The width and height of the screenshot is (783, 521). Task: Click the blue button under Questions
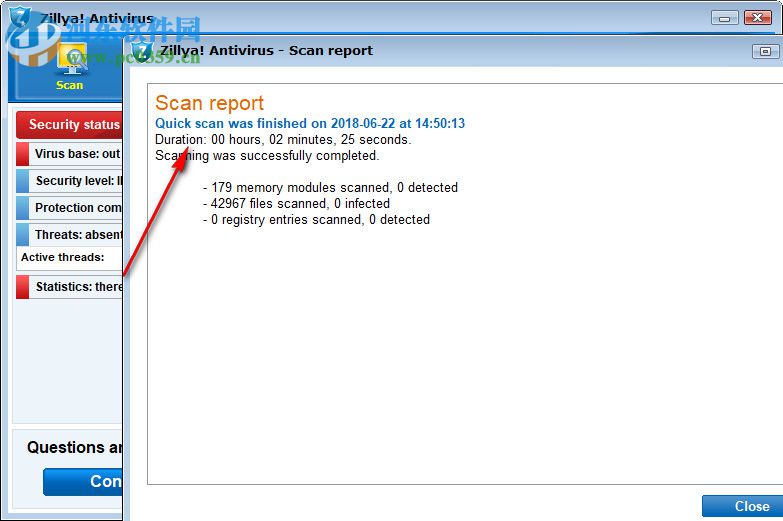(83, 482)
